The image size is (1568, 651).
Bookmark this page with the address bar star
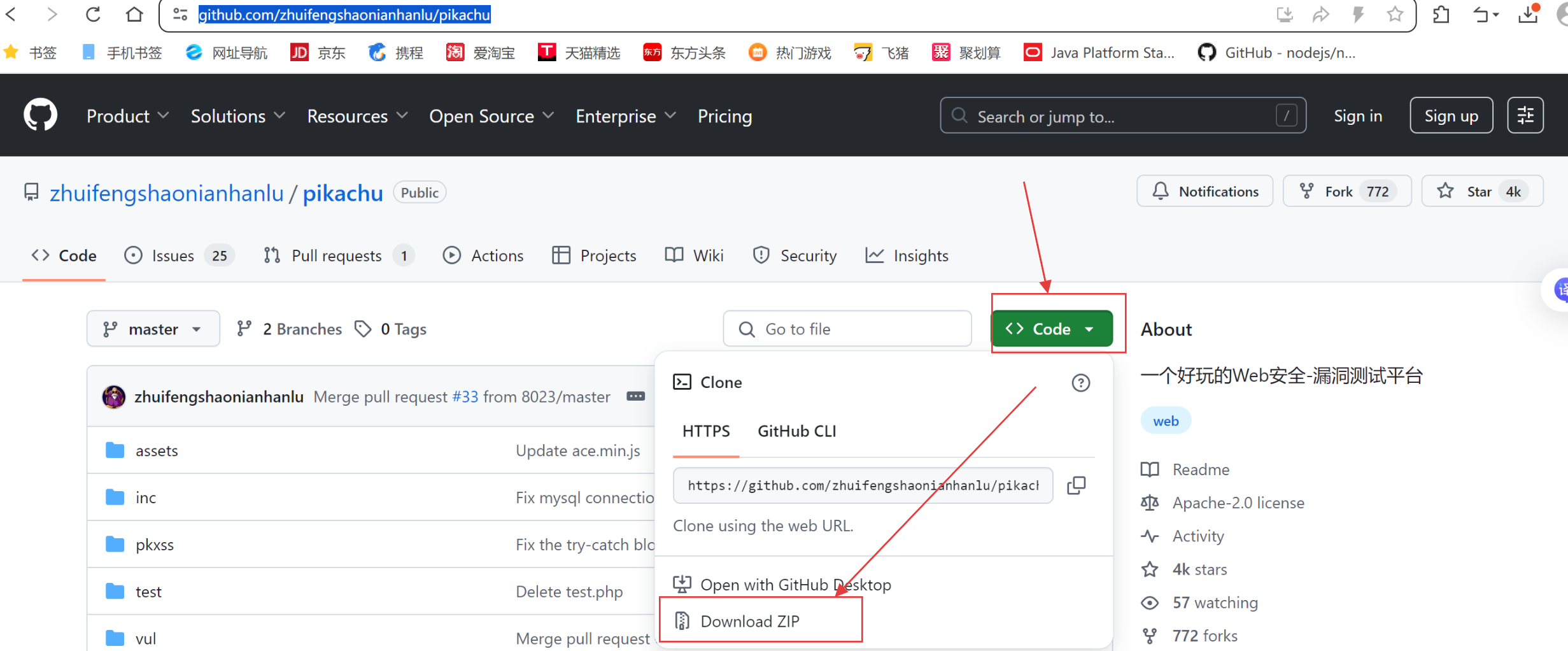1394,14
